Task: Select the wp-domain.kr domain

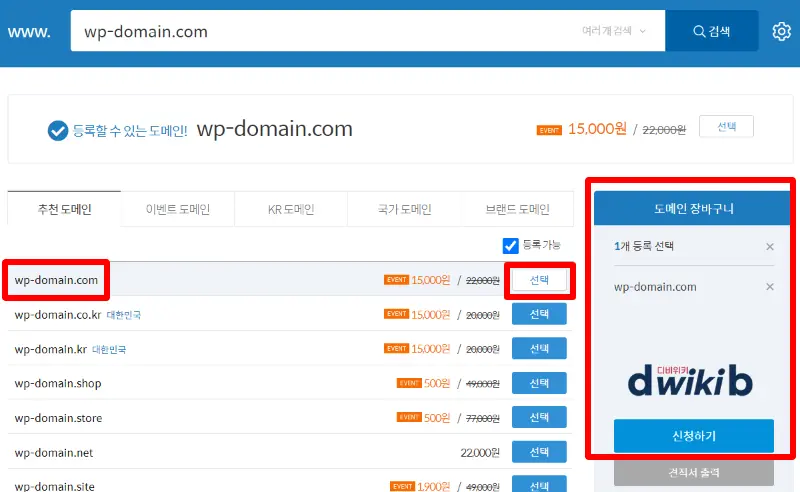Action: click(539, 349)
